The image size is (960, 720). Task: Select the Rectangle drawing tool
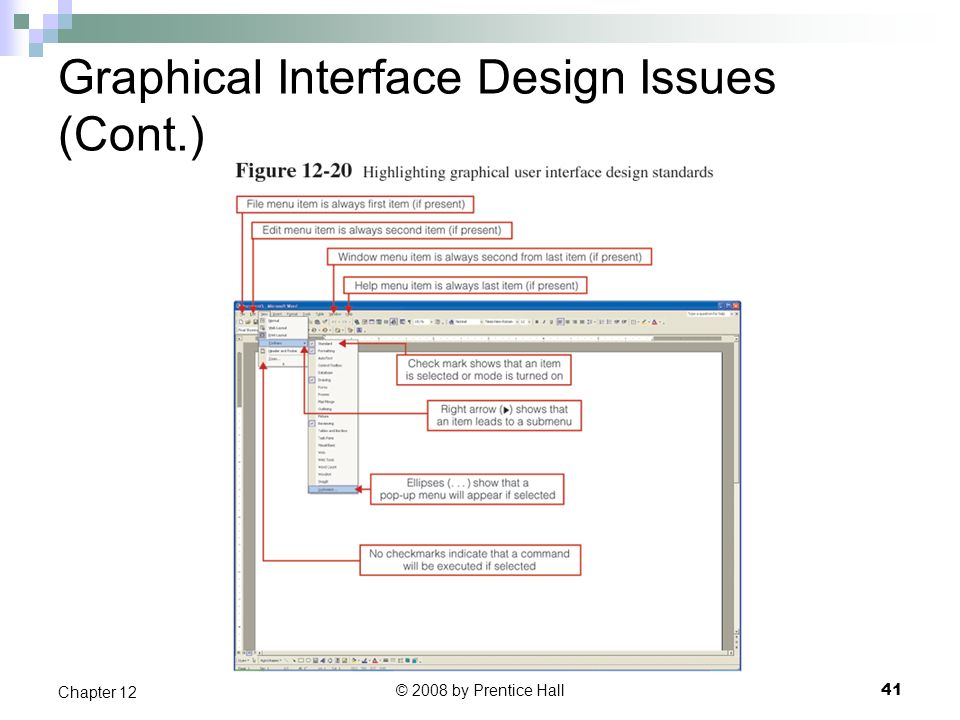pos(301,661)
